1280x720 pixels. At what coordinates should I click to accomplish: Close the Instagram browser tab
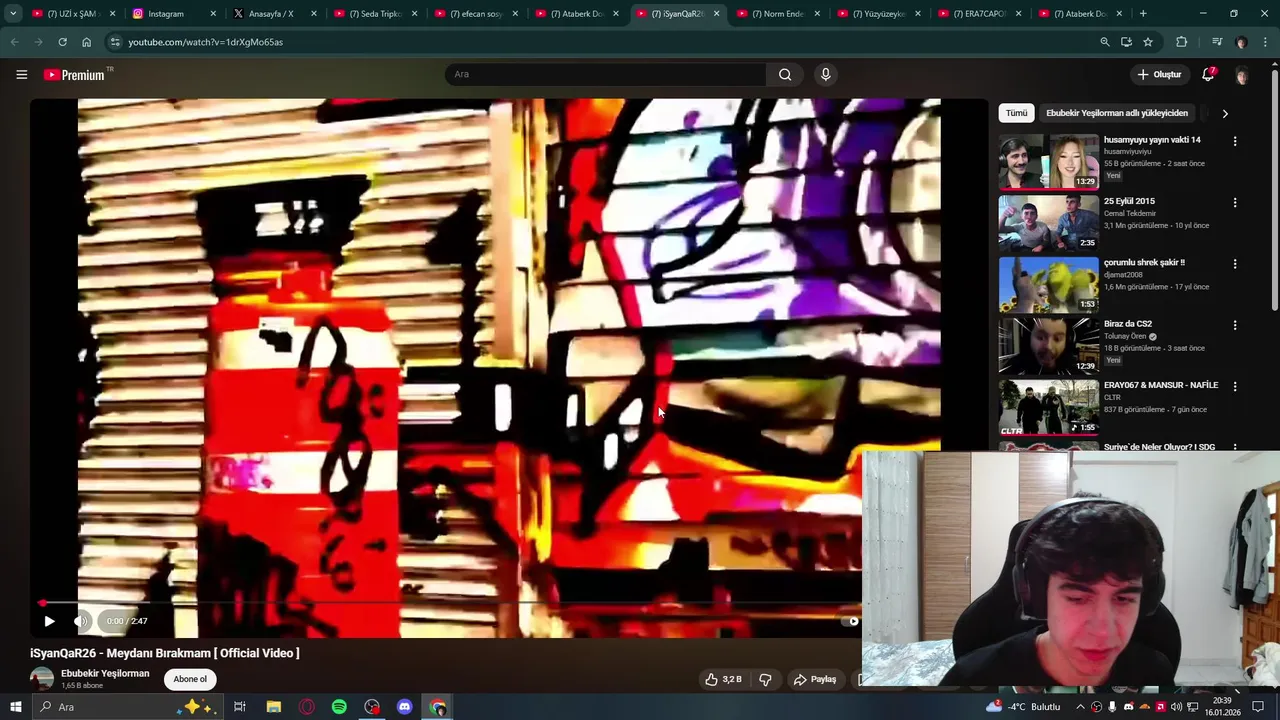(x=213, y=14)
